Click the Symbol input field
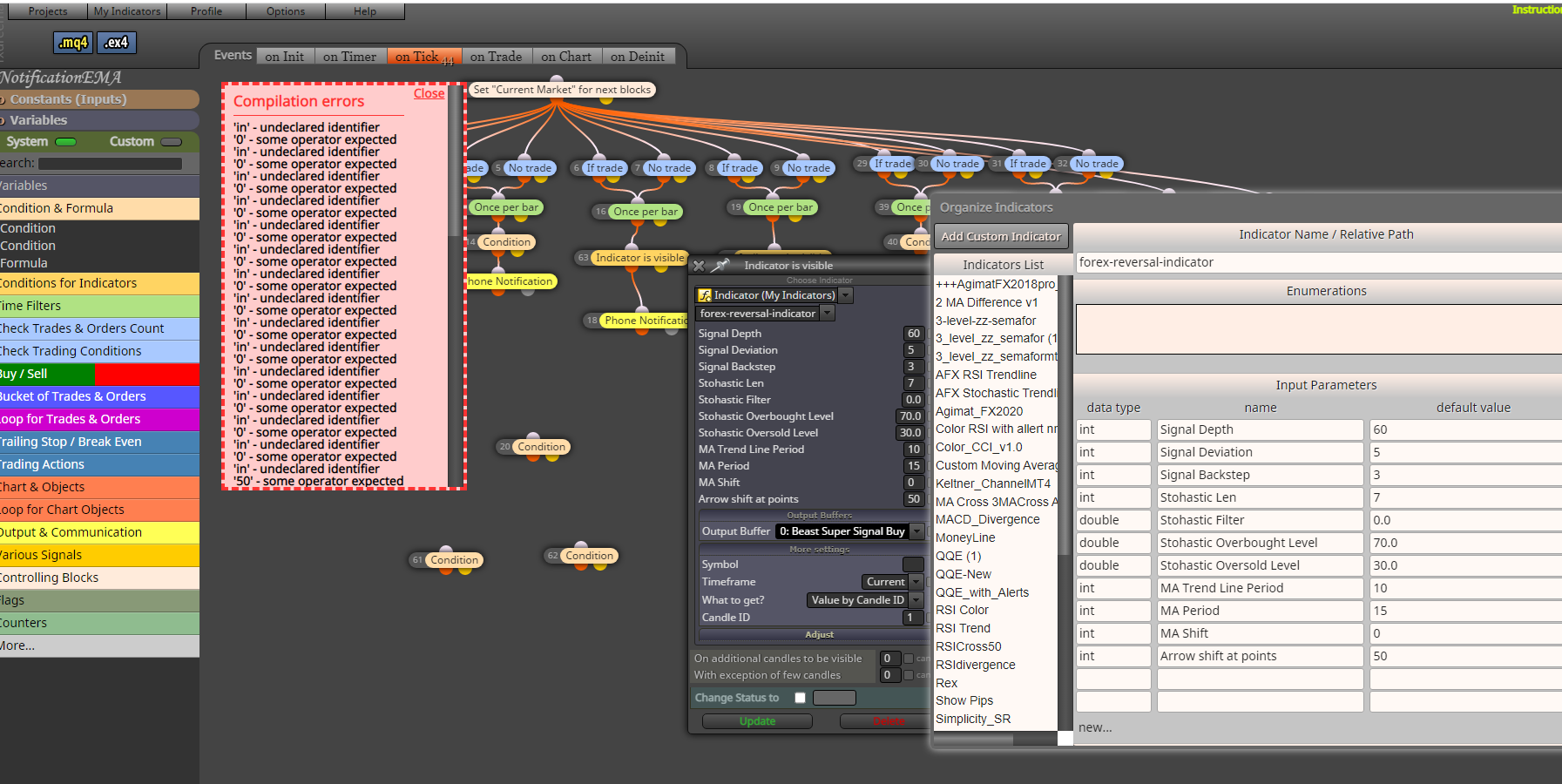Screen dimensions: 1562x784 [913, 564]
